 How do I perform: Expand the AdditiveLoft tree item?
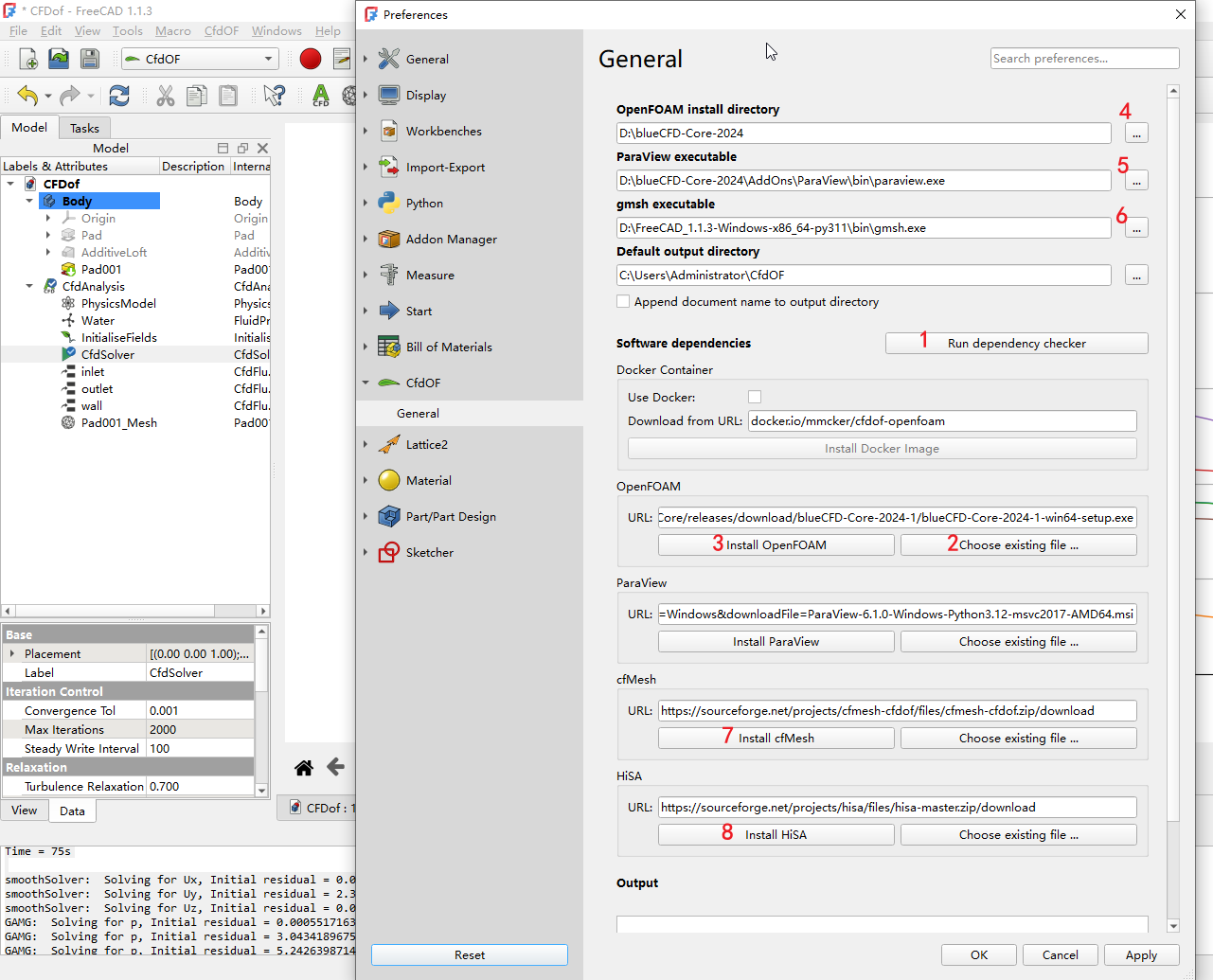point(48,252)
